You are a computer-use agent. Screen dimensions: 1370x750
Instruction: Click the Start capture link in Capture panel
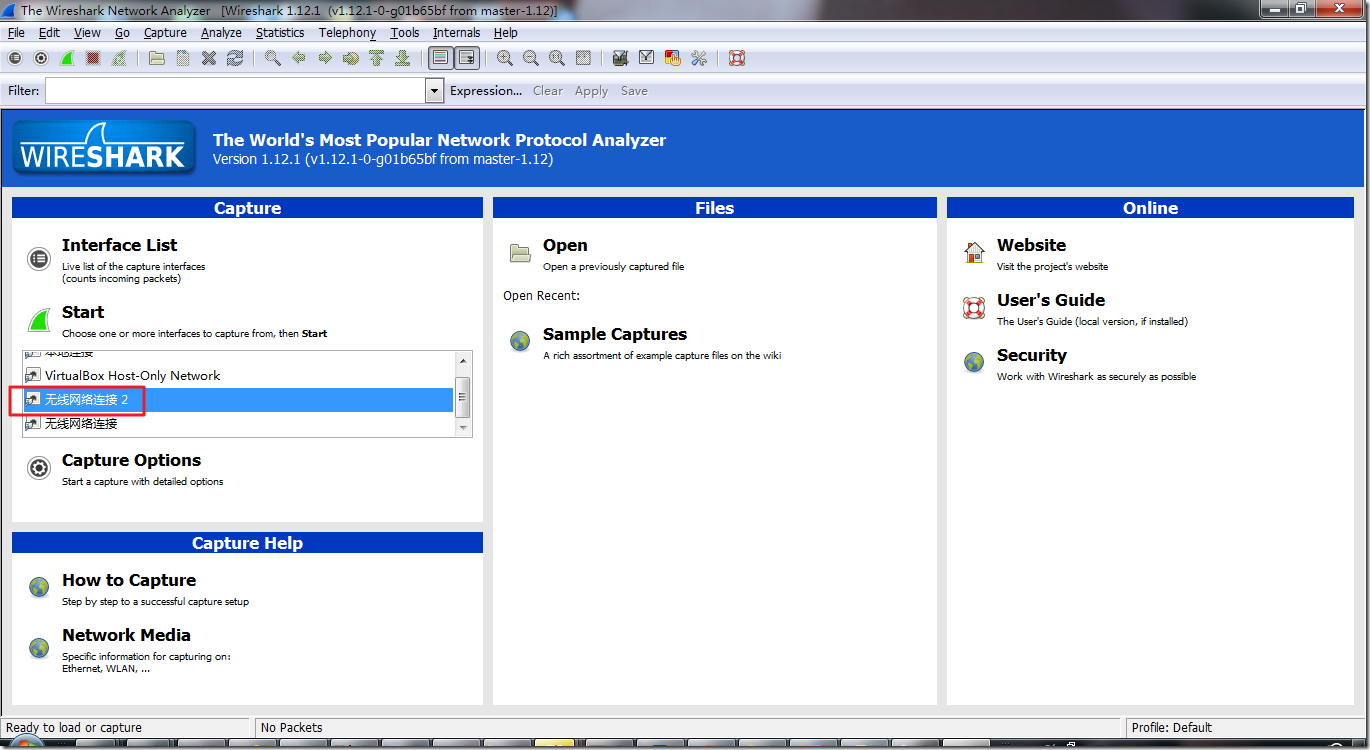tap(83, 312)
